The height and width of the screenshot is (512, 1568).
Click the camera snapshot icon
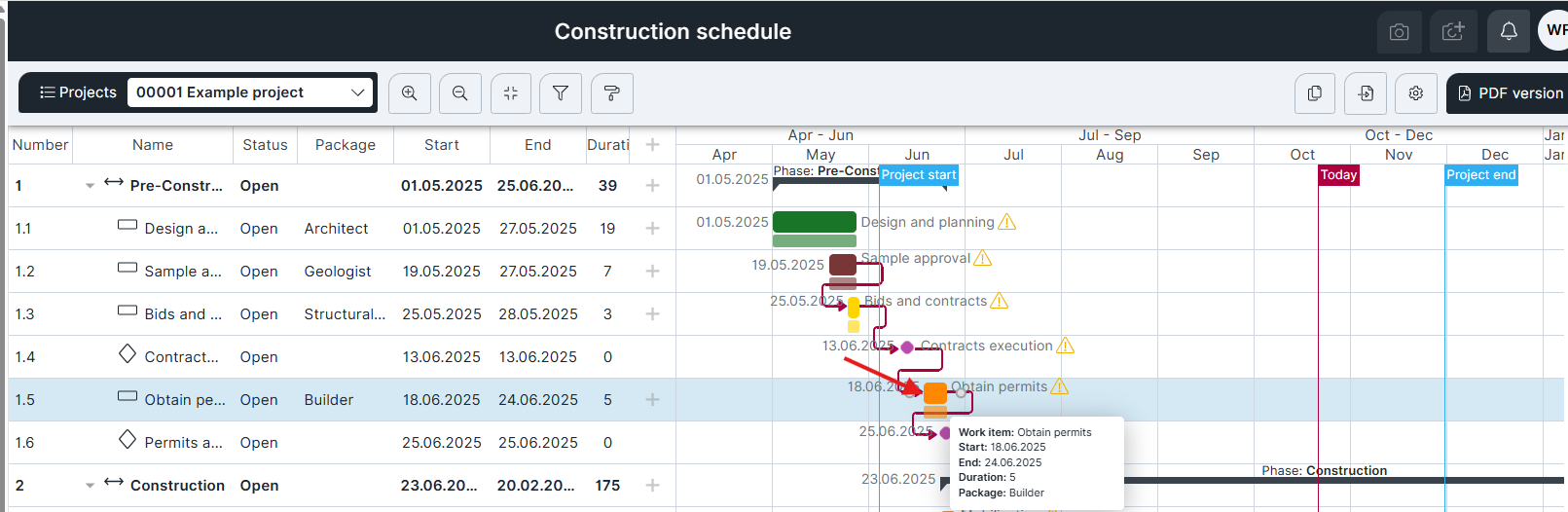(1400, 32)
